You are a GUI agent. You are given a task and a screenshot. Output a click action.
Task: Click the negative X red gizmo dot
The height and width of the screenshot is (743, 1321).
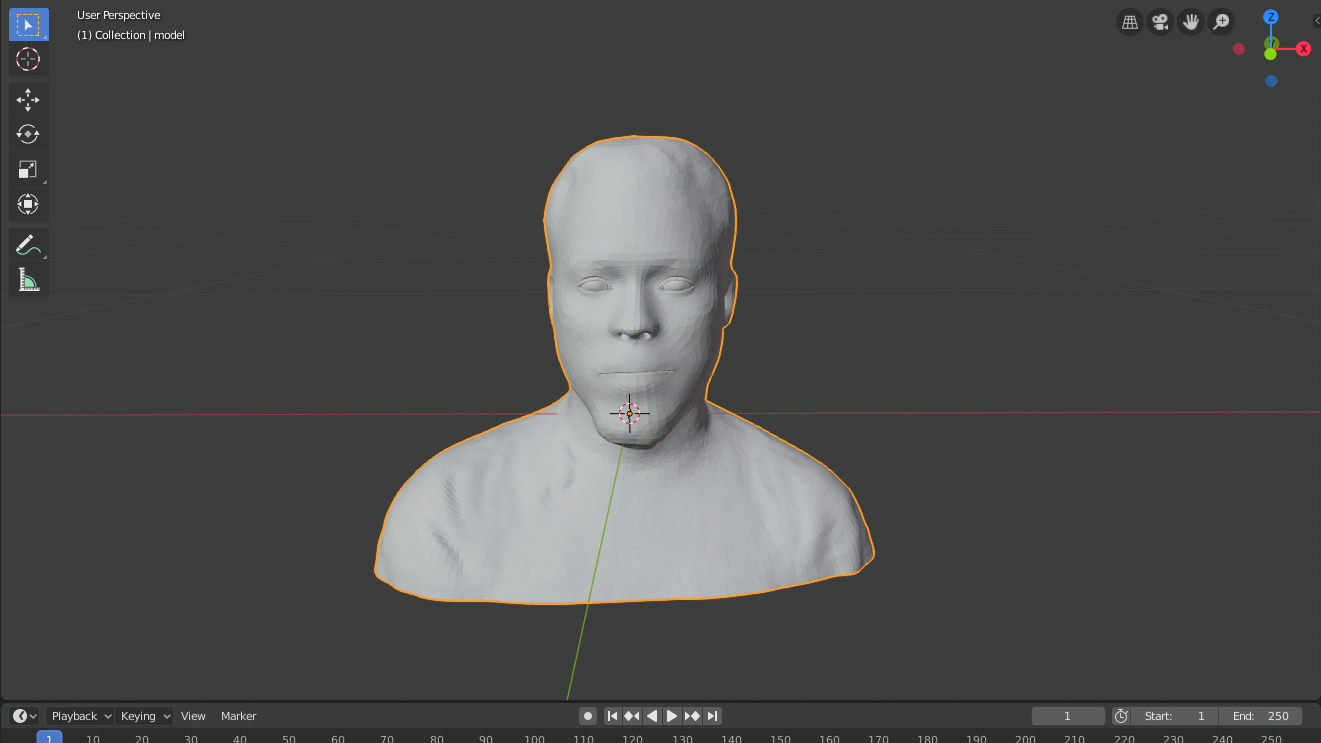[x=1239, y=49]
